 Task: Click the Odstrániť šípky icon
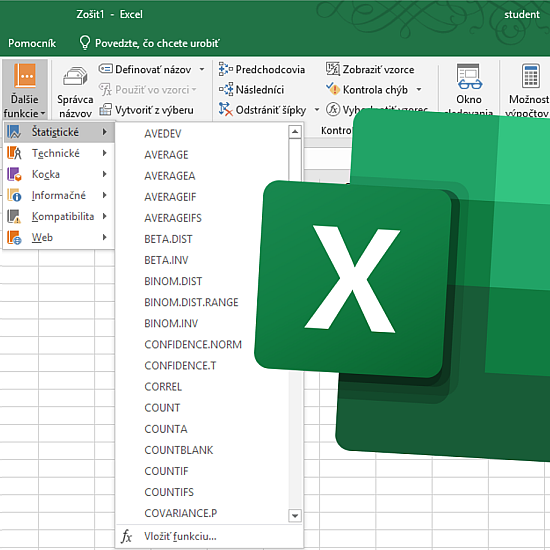[x=226, y=109]
